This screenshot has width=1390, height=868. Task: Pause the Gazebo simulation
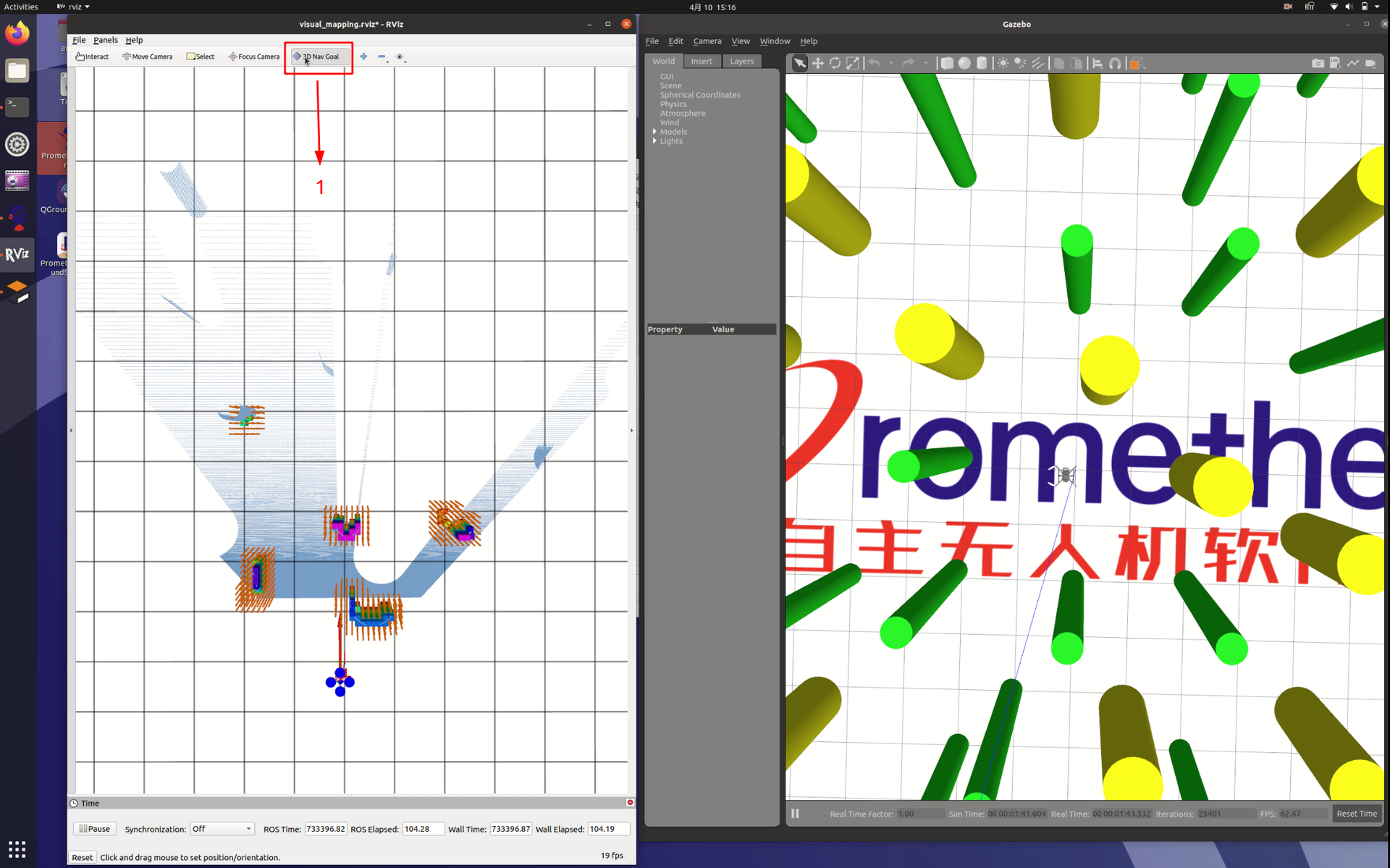coord(795,814)
